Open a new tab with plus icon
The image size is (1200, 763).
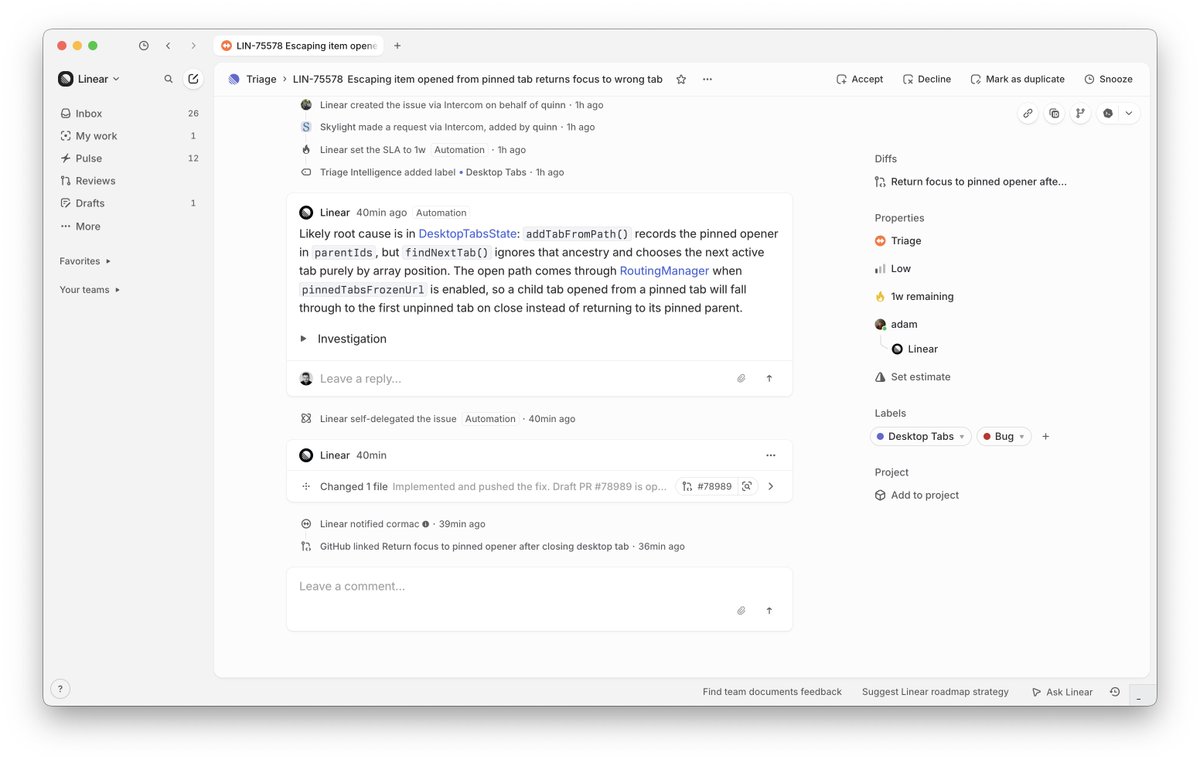397,46
